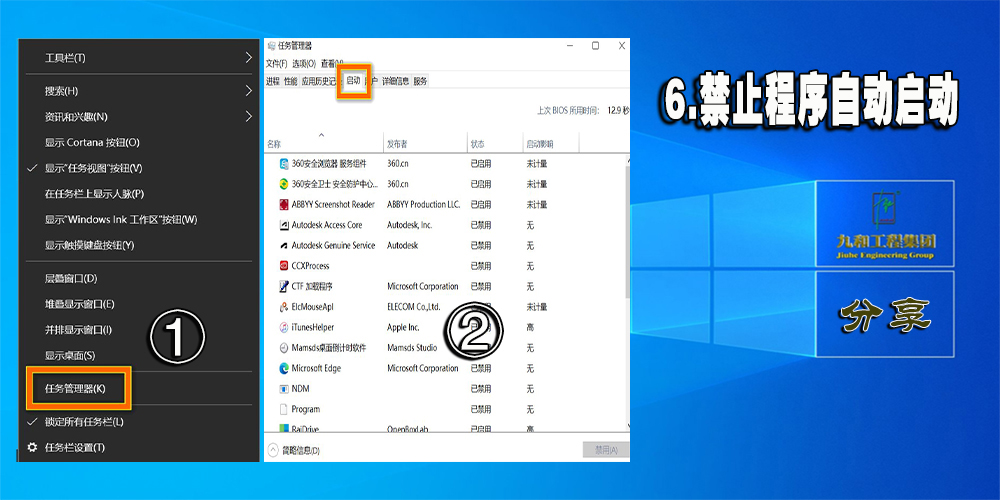Maximize the 任务管理器 window
Viewport: 1000px width, 500px height.
pos(595,46)
